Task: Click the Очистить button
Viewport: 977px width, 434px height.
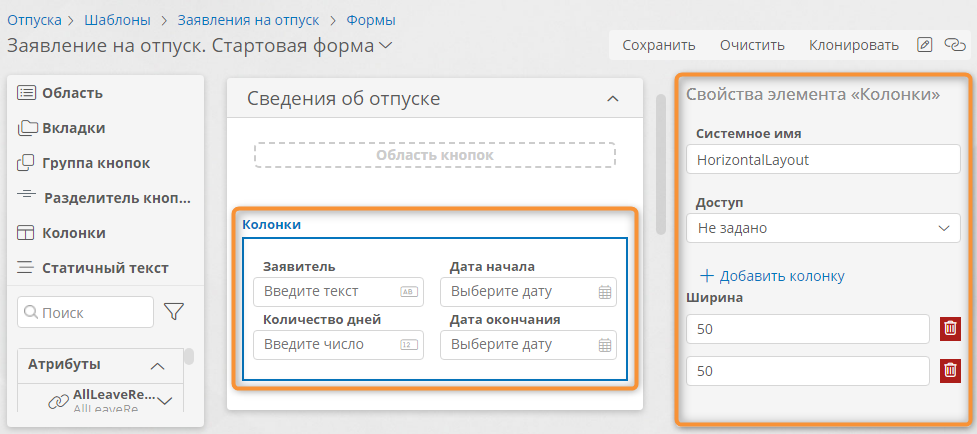Action: click(752, 45)
